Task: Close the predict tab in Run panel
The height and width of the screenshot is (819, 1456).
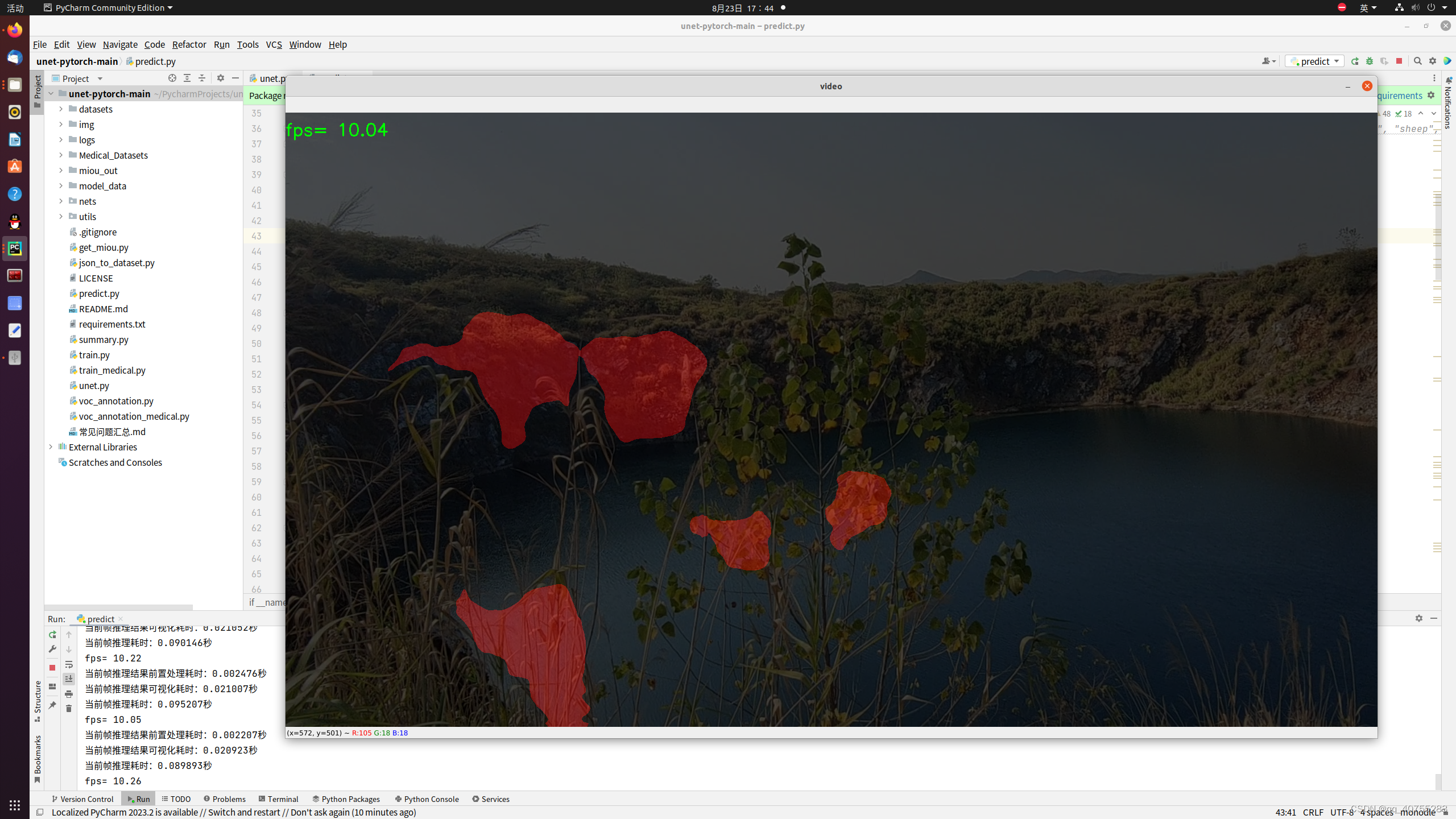Action: click(121, 619)
